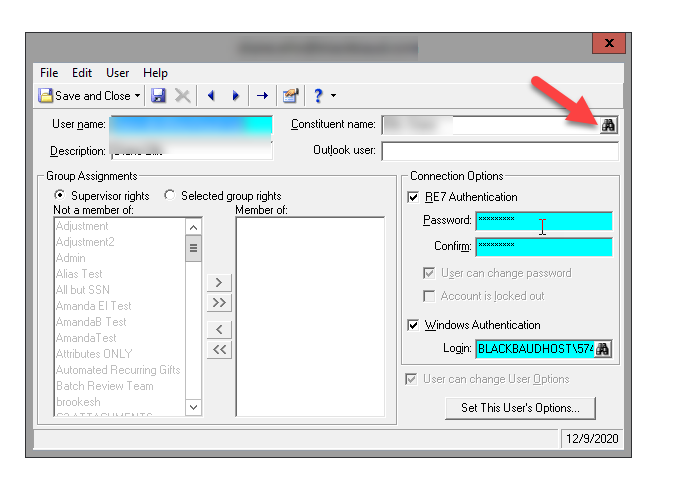689x484 pixels.
Task: Click the move all groups left button
Action: (x=219, y=350)
